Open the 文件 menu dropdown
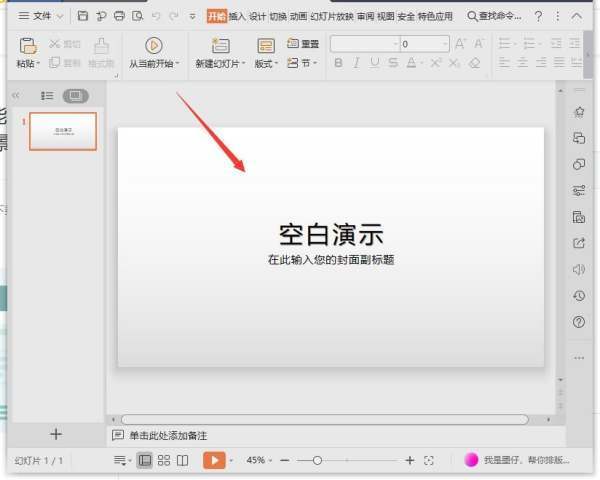This screenshot has width=600, height=480. click(x=40, y=16)
